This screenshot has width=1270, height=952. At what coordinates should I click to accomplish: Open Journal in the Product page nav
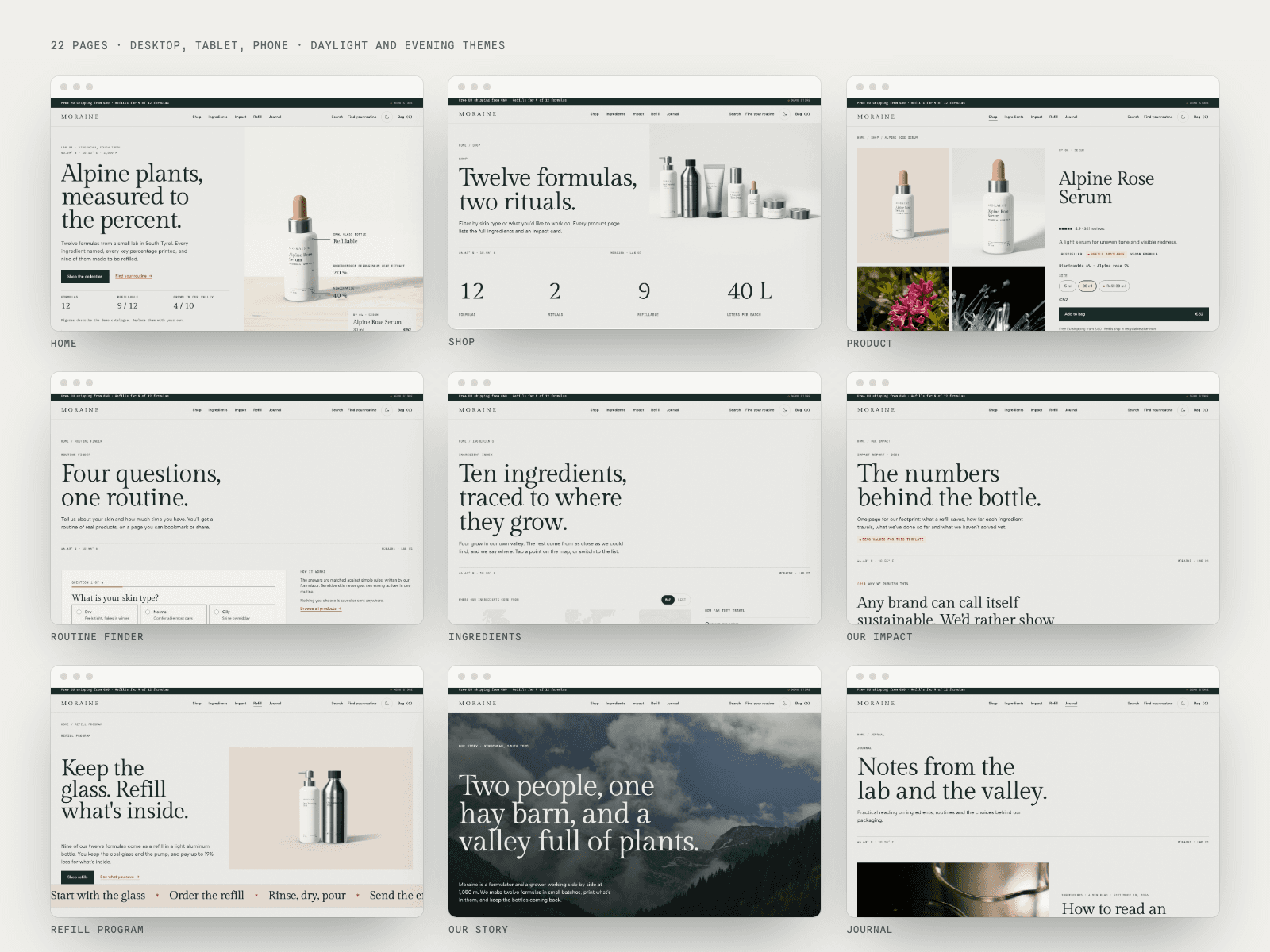[x=1071, y=117]
